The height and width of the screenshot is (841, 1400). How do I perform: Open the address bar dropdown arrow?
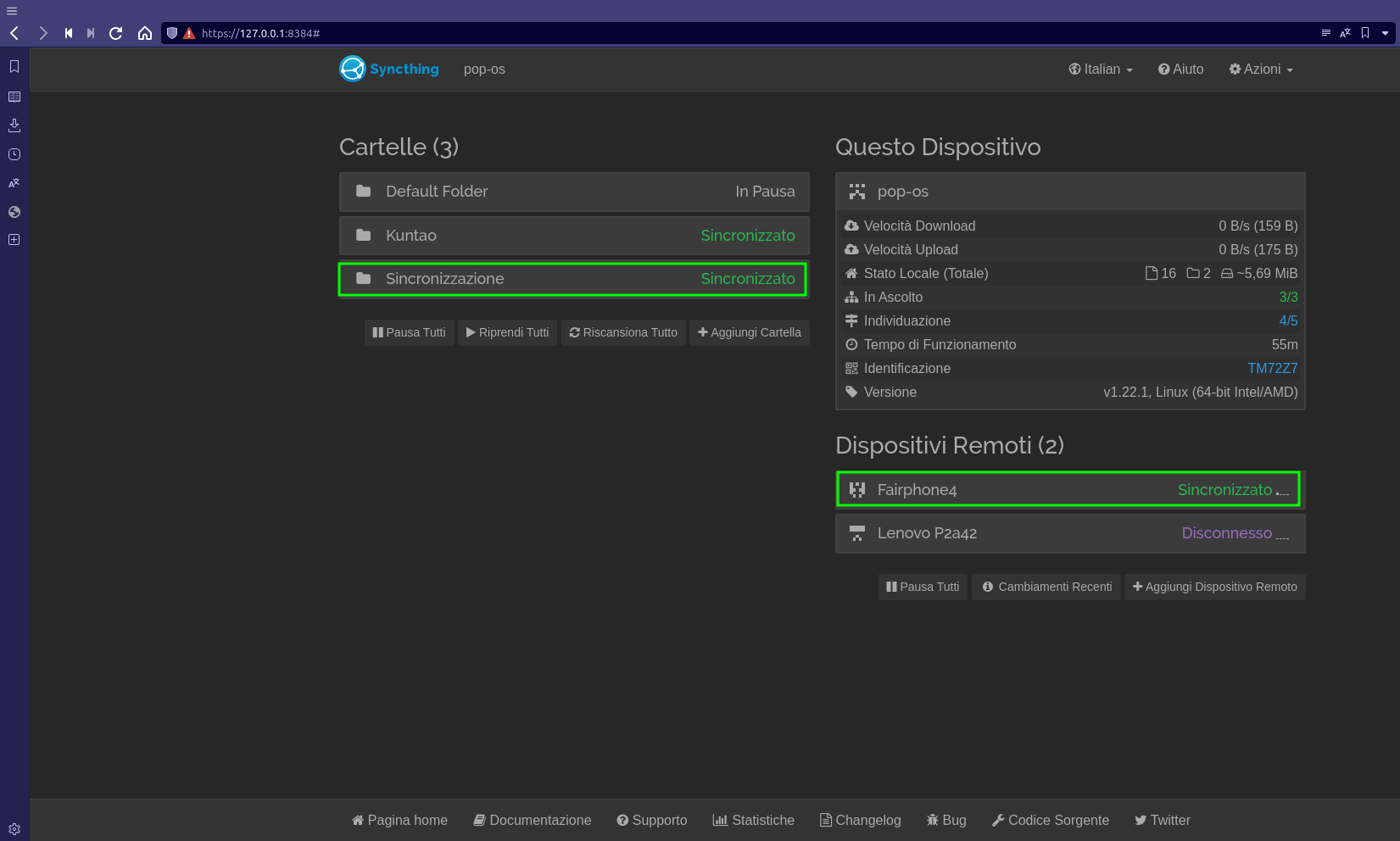[1386, 33]
